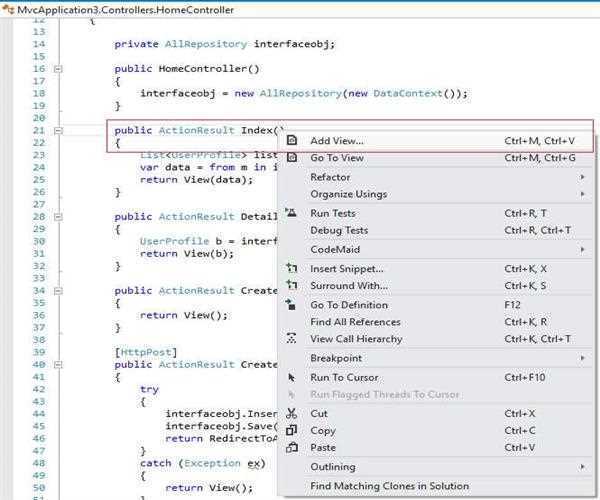Viewport: 600px width, 500px height.
Task: Expand the Organize Usings submenu arrow
Action: pos(582,194)
